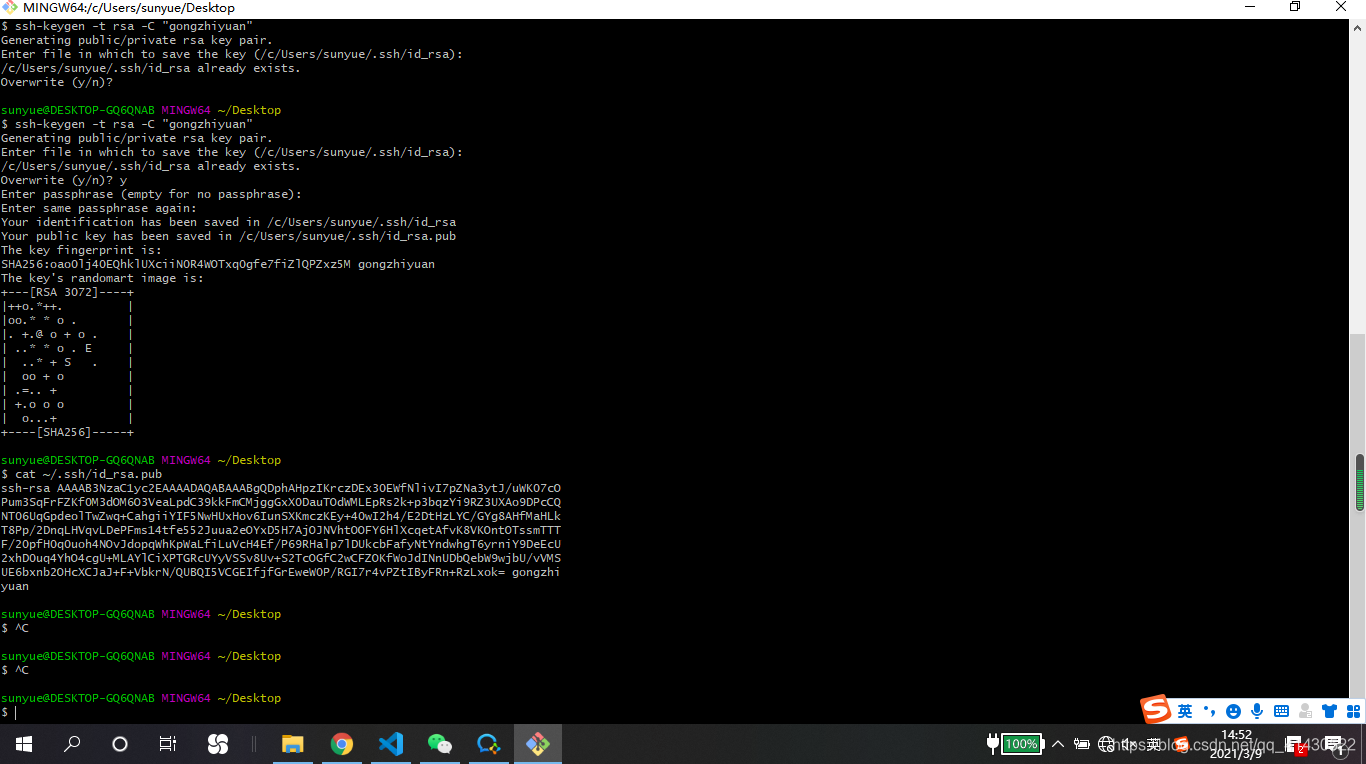
Task: Click the MINGW64 title bar icon
Action: [x=9, y=7]
